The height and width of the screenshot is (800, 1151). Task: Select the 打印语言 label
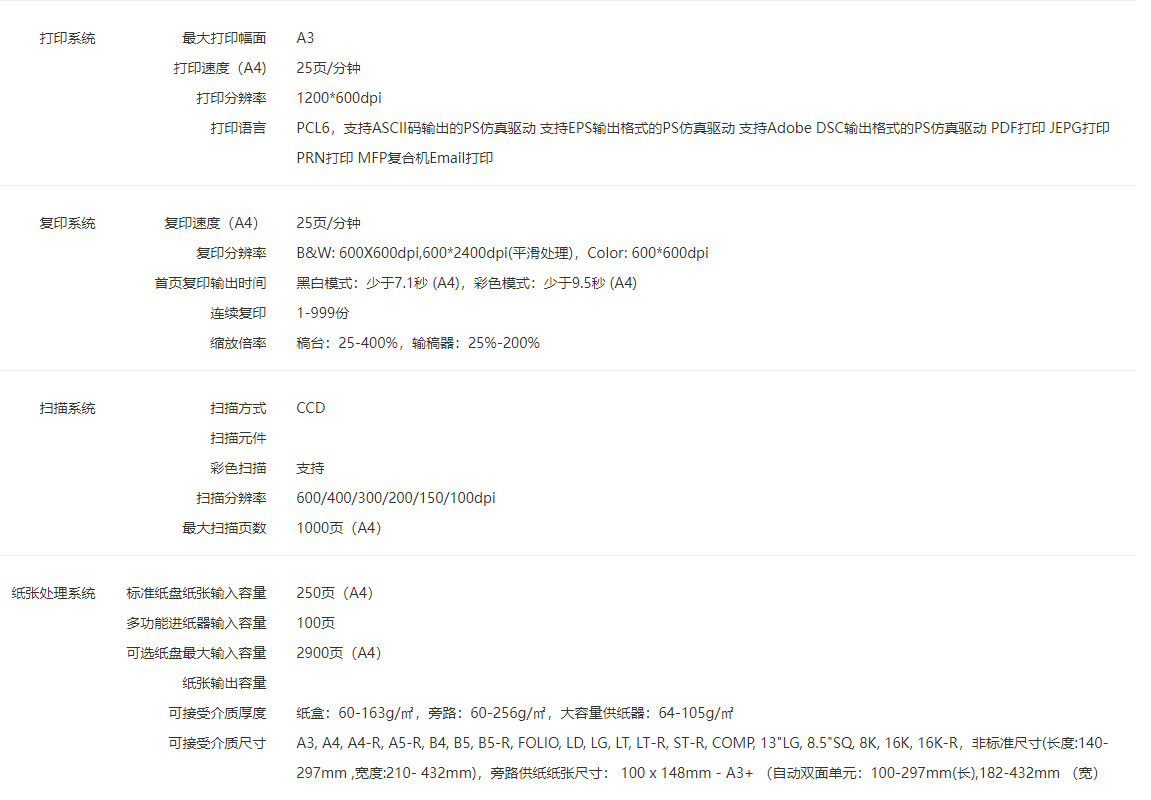point(238,128)
